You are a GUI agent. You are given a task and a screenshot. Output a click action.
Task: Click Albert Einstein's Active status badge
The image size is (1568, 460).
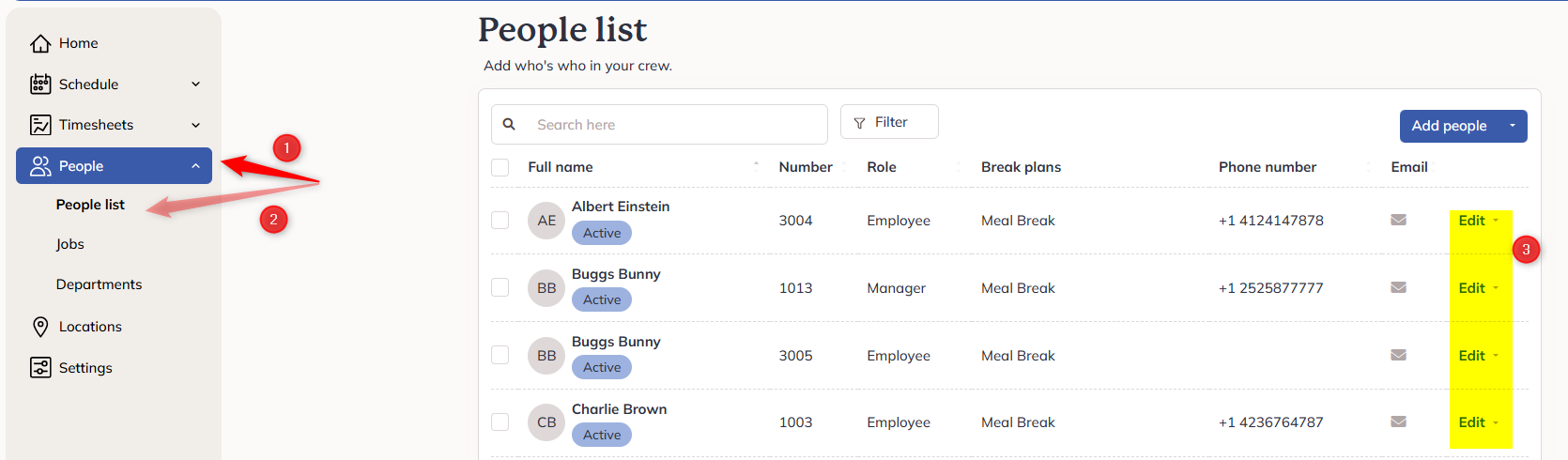coord(602,233)
